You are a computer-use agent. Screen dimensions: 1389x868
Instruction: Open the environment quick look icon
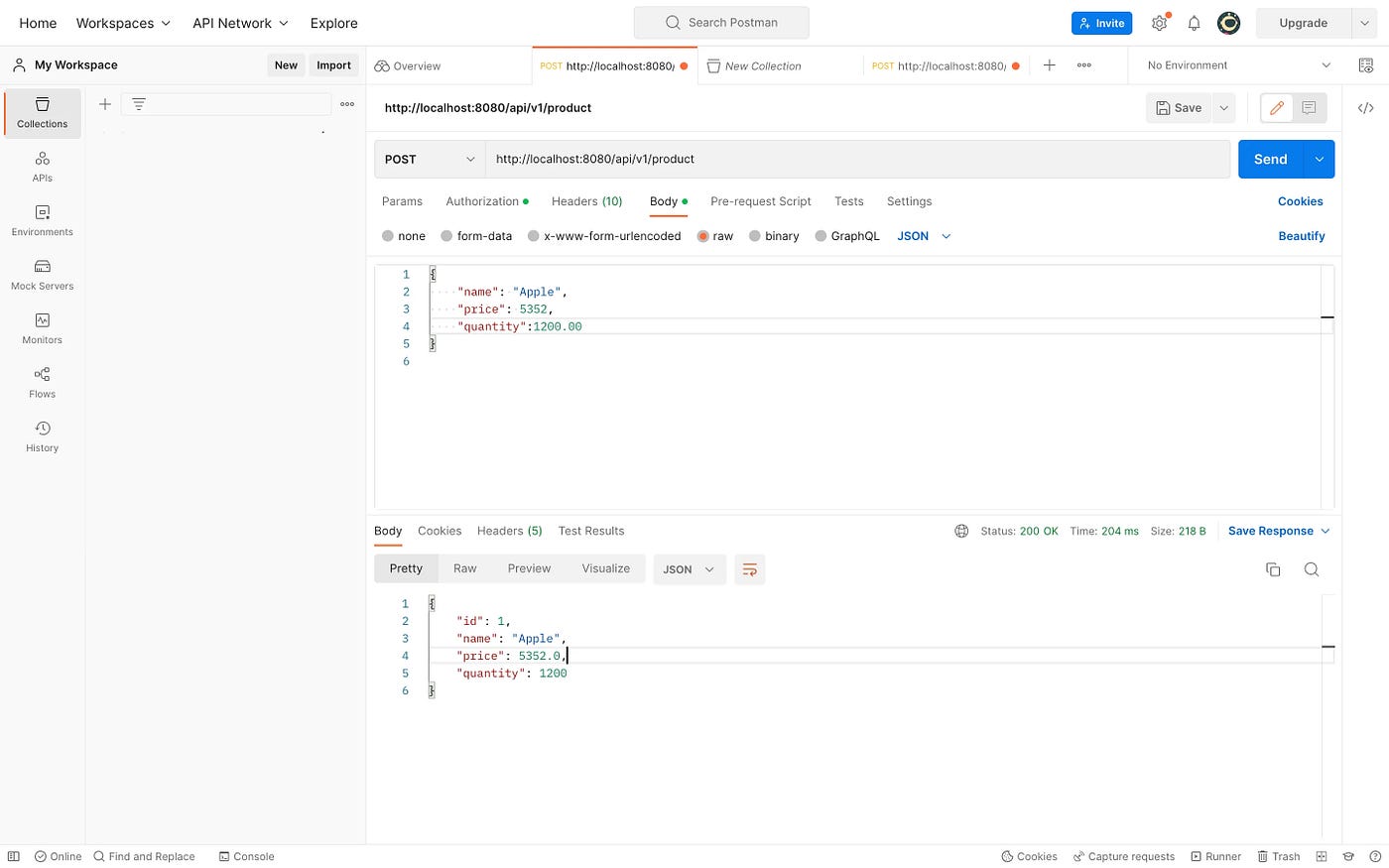tap(1365, 65)
